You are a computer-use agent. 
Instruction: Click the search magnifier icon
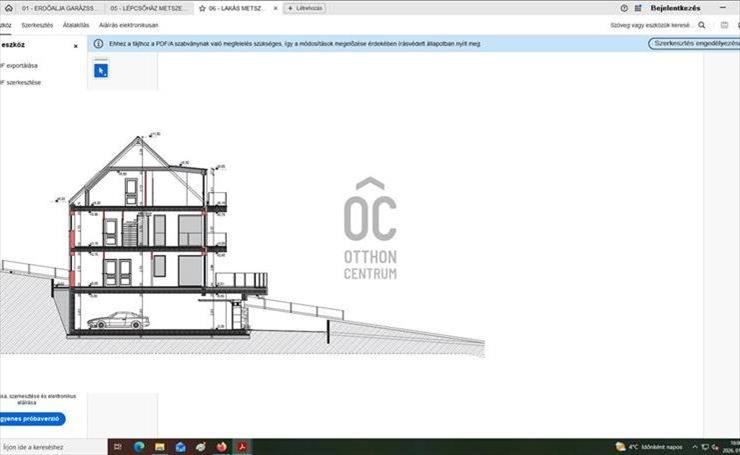[702, 25]
